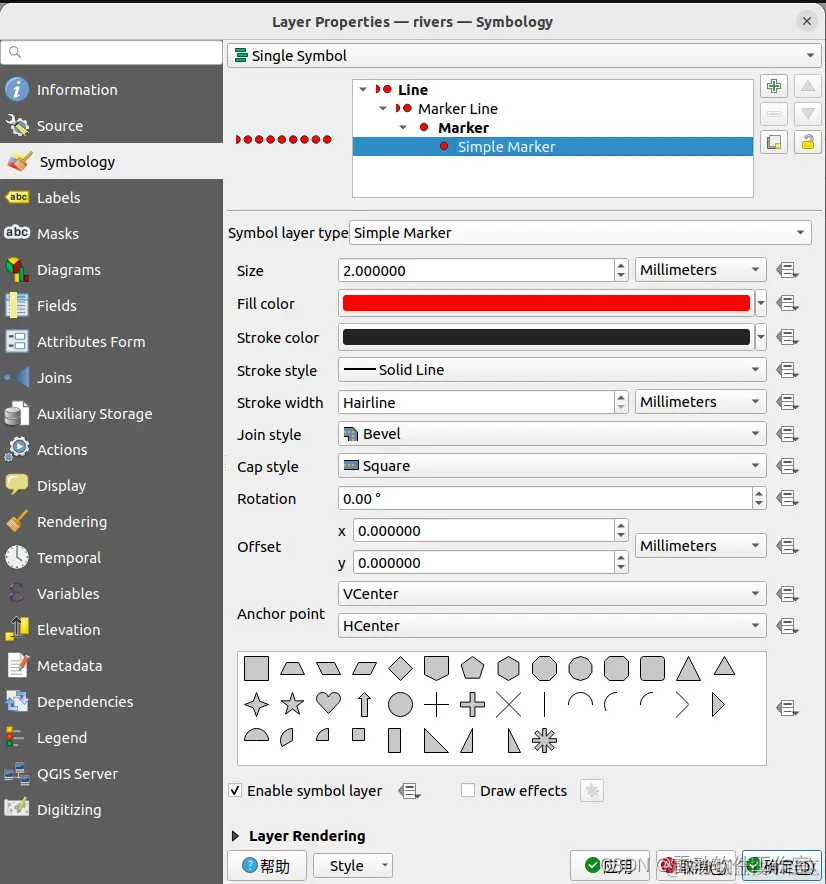The image size is (826, 884).
Task: Select Simple Marker in symbol tree
Action: (x=553, y=147)
